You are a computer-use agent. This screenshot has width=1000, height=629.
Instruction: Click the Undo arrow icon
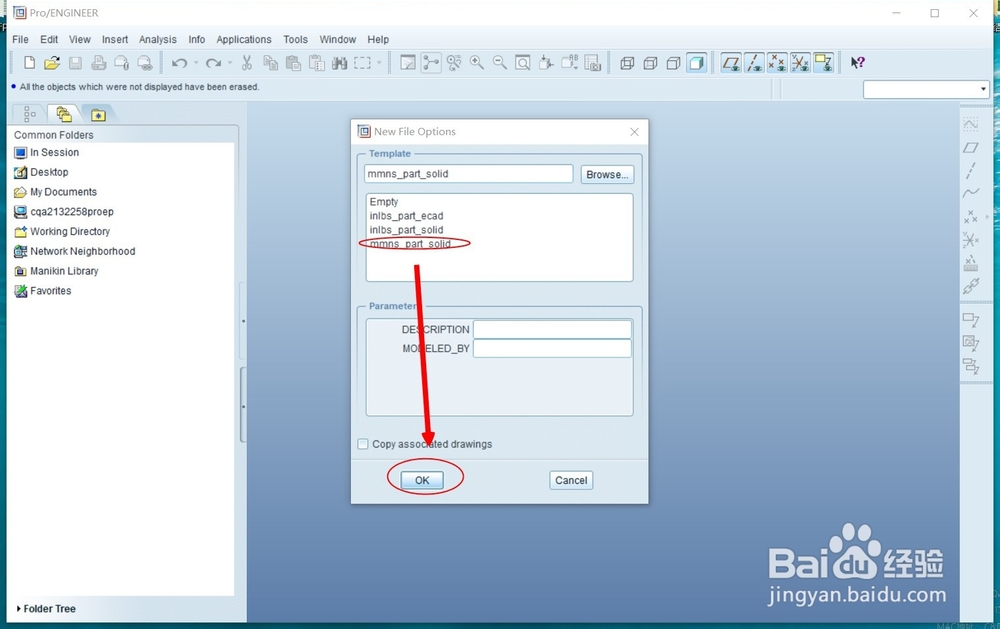(x=180, y=63)
